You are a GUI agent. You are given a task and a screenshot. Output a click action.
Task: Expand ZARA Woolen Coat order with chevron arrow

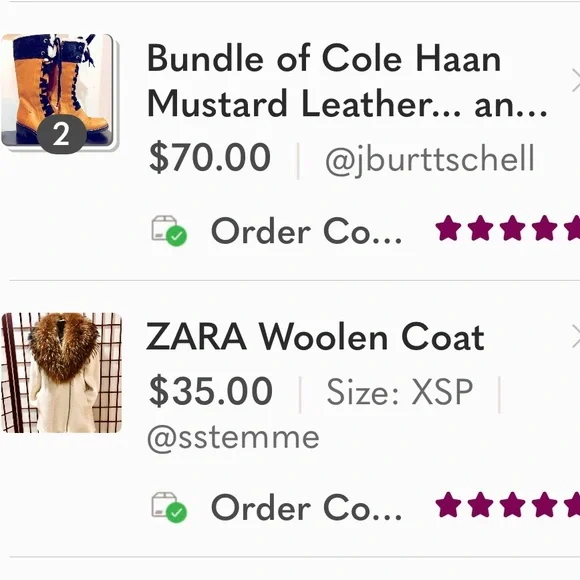click(x=575, y=336)
